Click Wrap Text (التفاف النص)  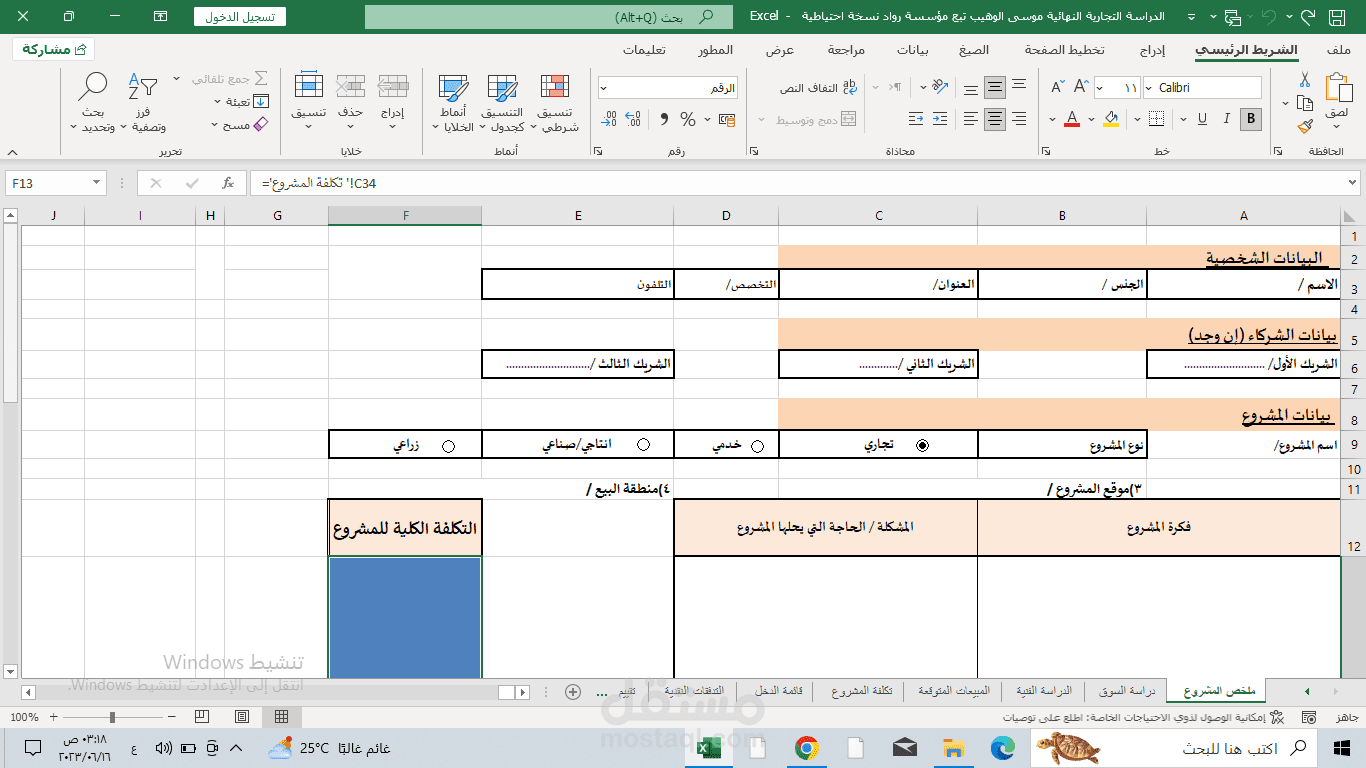tap(820, 88)
